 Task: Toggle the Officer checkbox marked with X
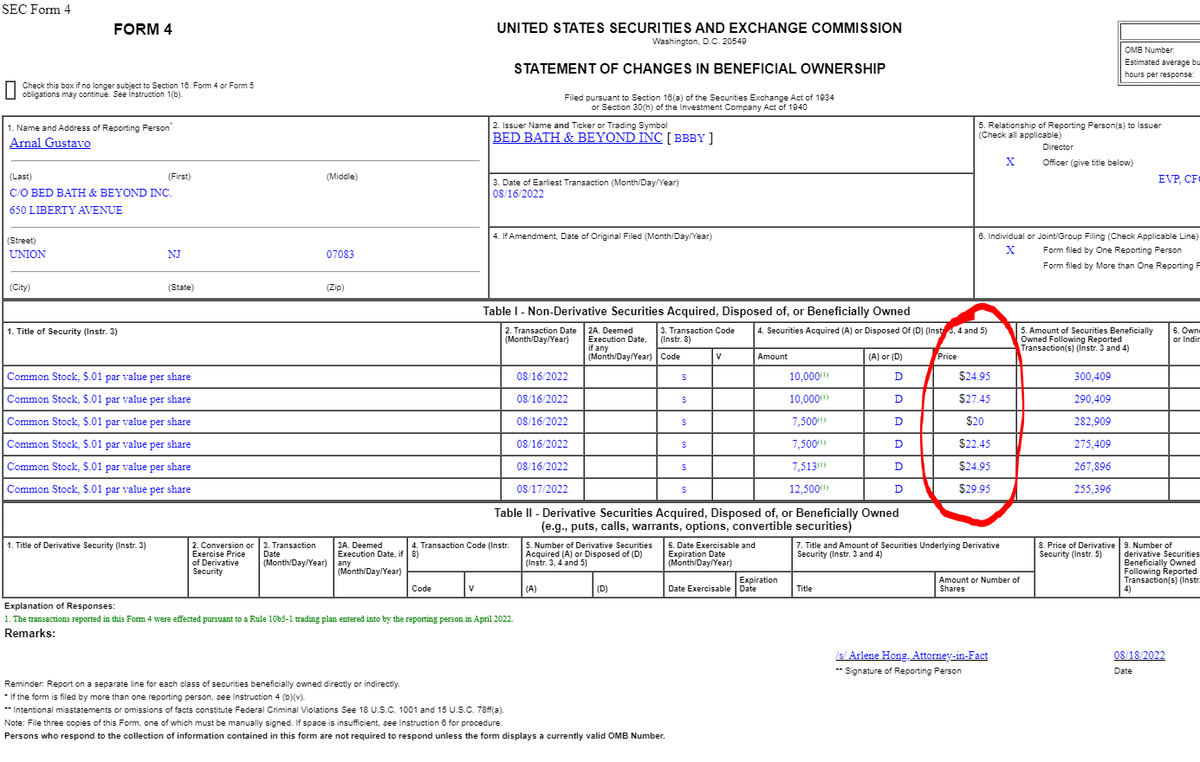[1009, 162]
